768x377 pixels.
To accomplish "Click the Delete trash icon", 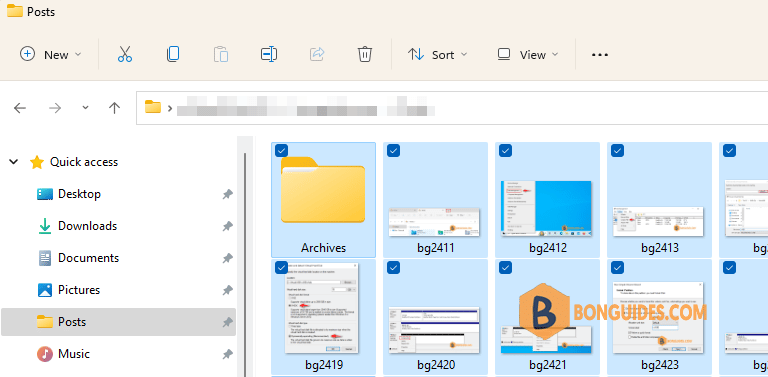I will [x=365, y=54].
